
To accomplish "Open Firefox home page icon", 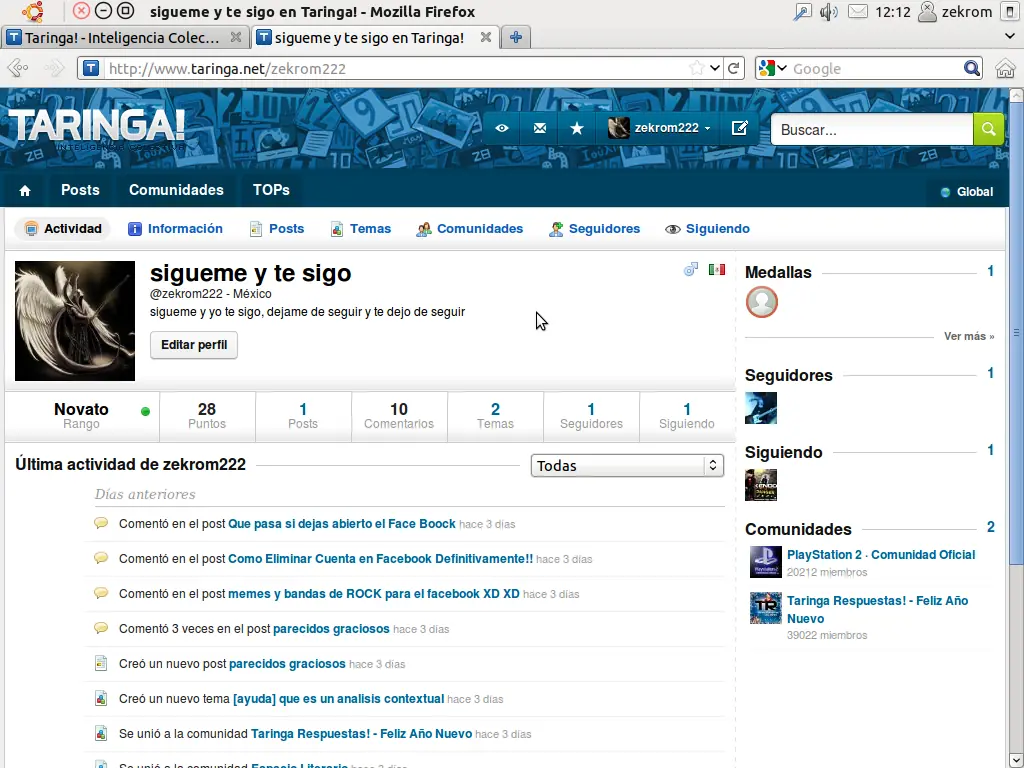I will pos(1005,68).
